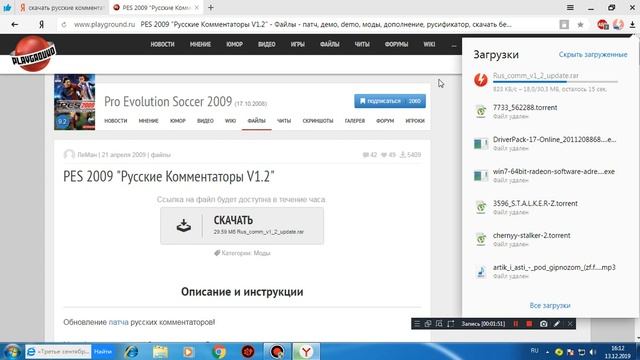Reload the page with refresh icon
This screenshot has height=360, width=640.
(x=64, y=24)
